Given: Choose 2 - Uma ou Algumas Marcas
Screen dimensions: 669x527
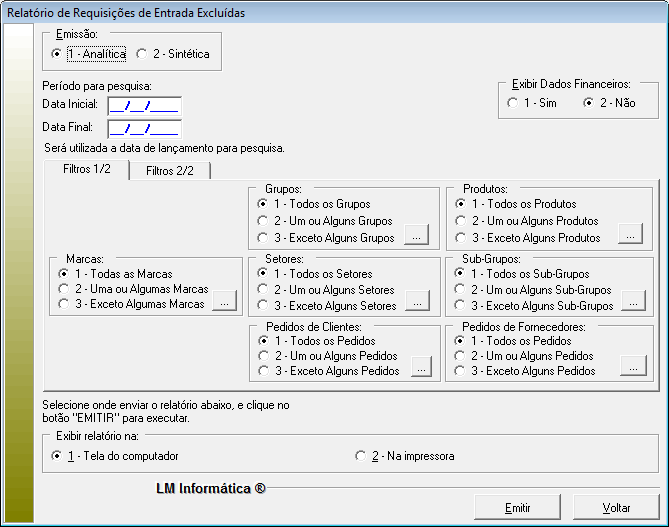Looking at the screenshot, I should 65,289.
